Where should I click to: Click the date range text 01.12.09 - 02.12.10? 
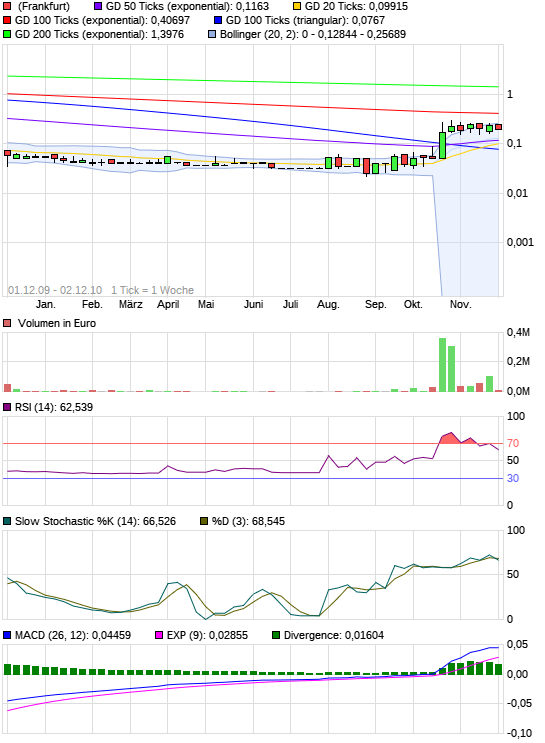click(x=55, y=290)
